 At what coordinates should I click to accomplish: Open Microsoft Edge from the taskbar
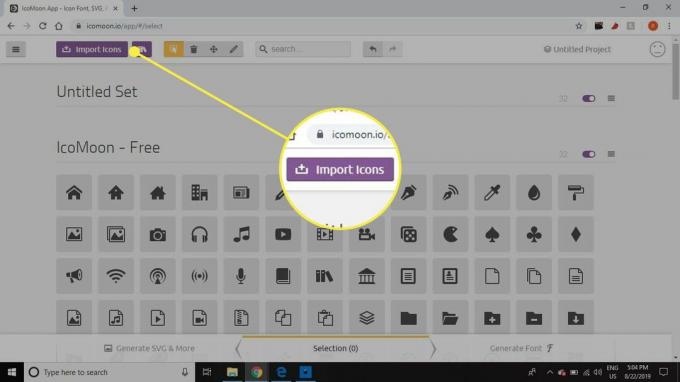pyautogui.click(x=281, y=372)
